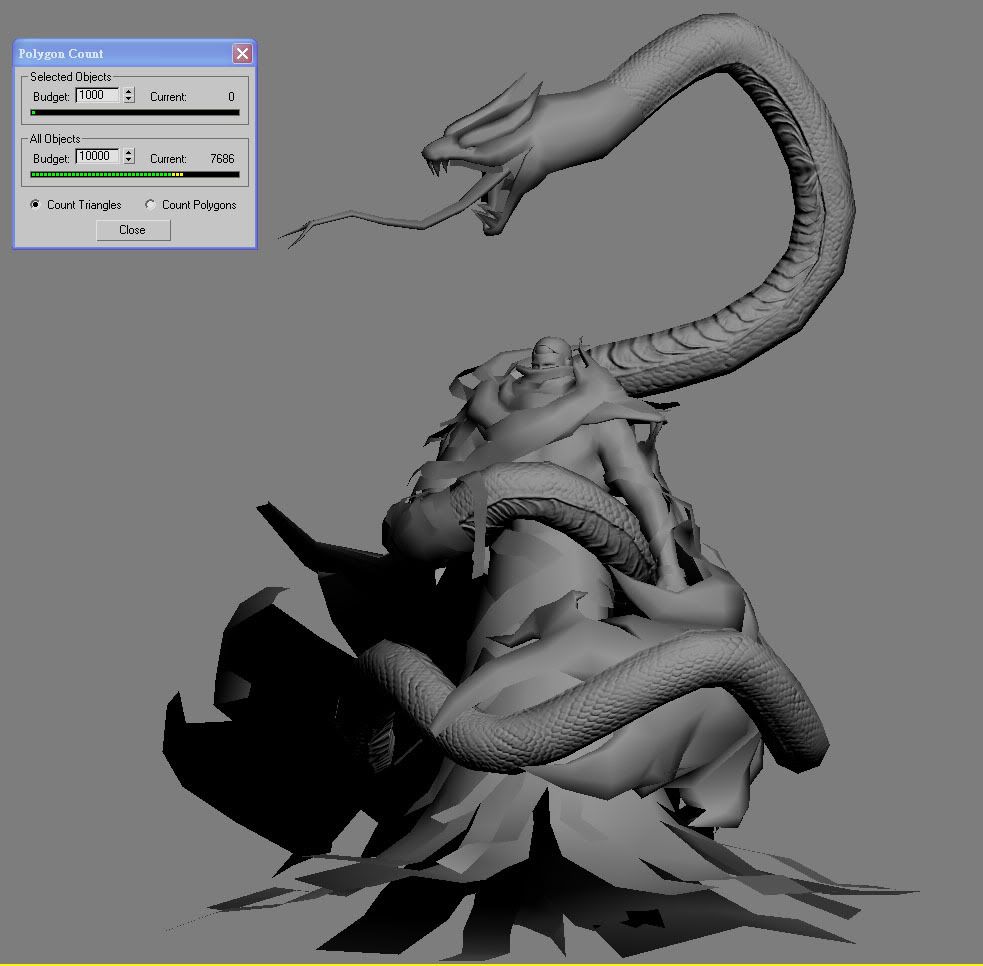Click the yellow segment of the usage bar
Screen dimensions: 983x966
tap(177, 175)
